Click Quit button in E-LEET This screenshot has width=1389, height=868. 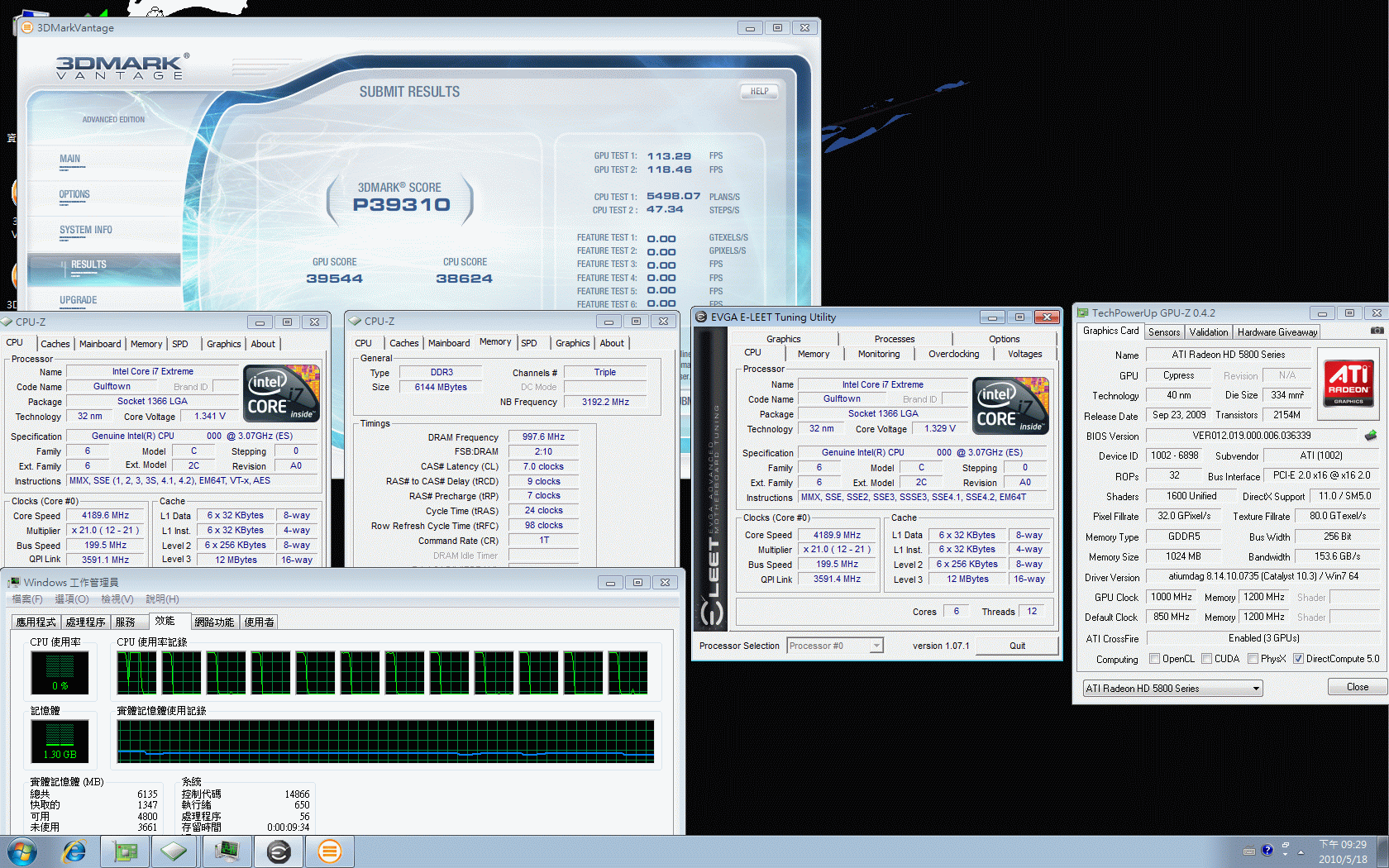[1017, 646]
